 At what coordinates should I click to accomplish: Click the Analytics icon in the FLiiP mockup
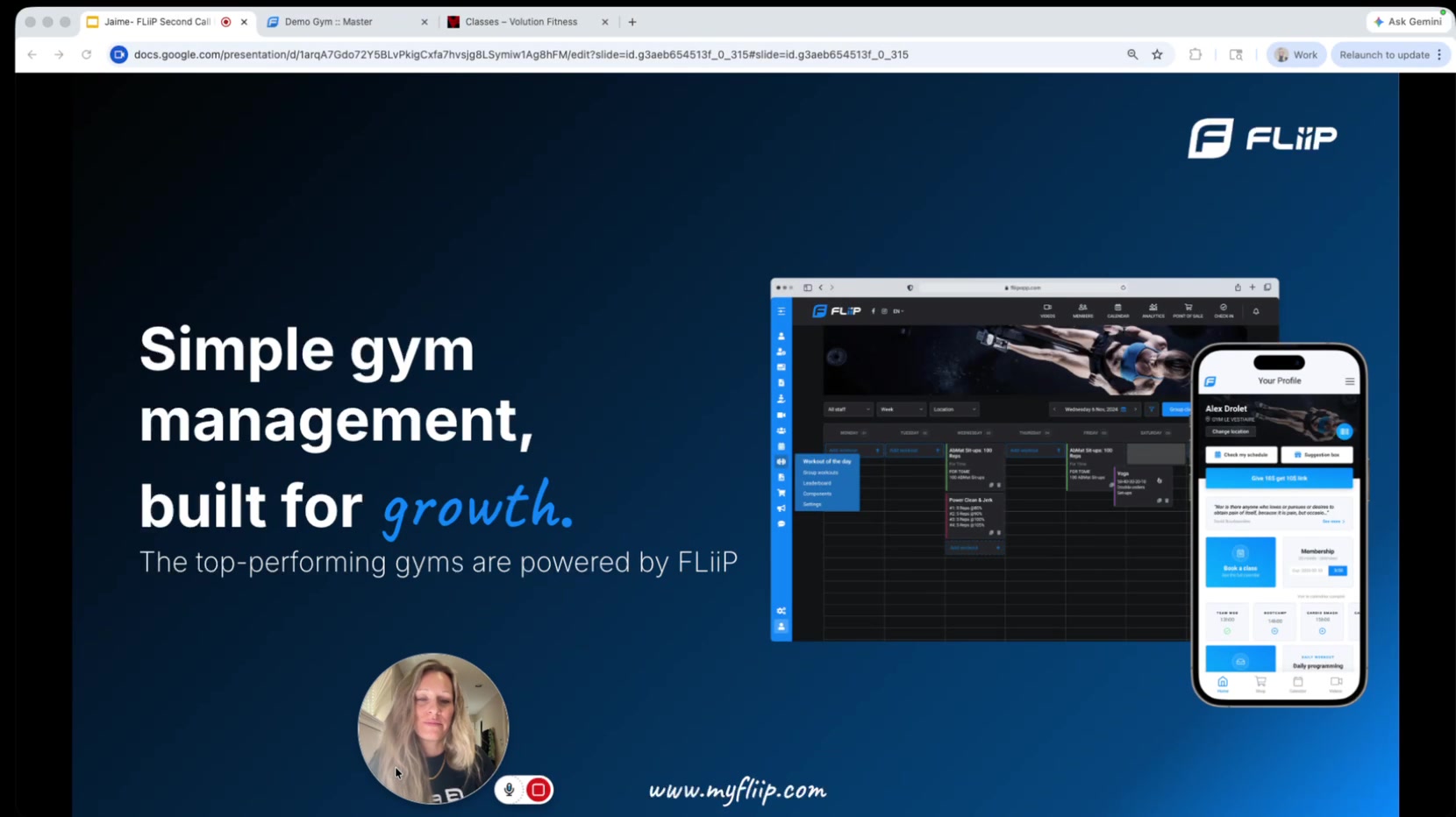1153,310
